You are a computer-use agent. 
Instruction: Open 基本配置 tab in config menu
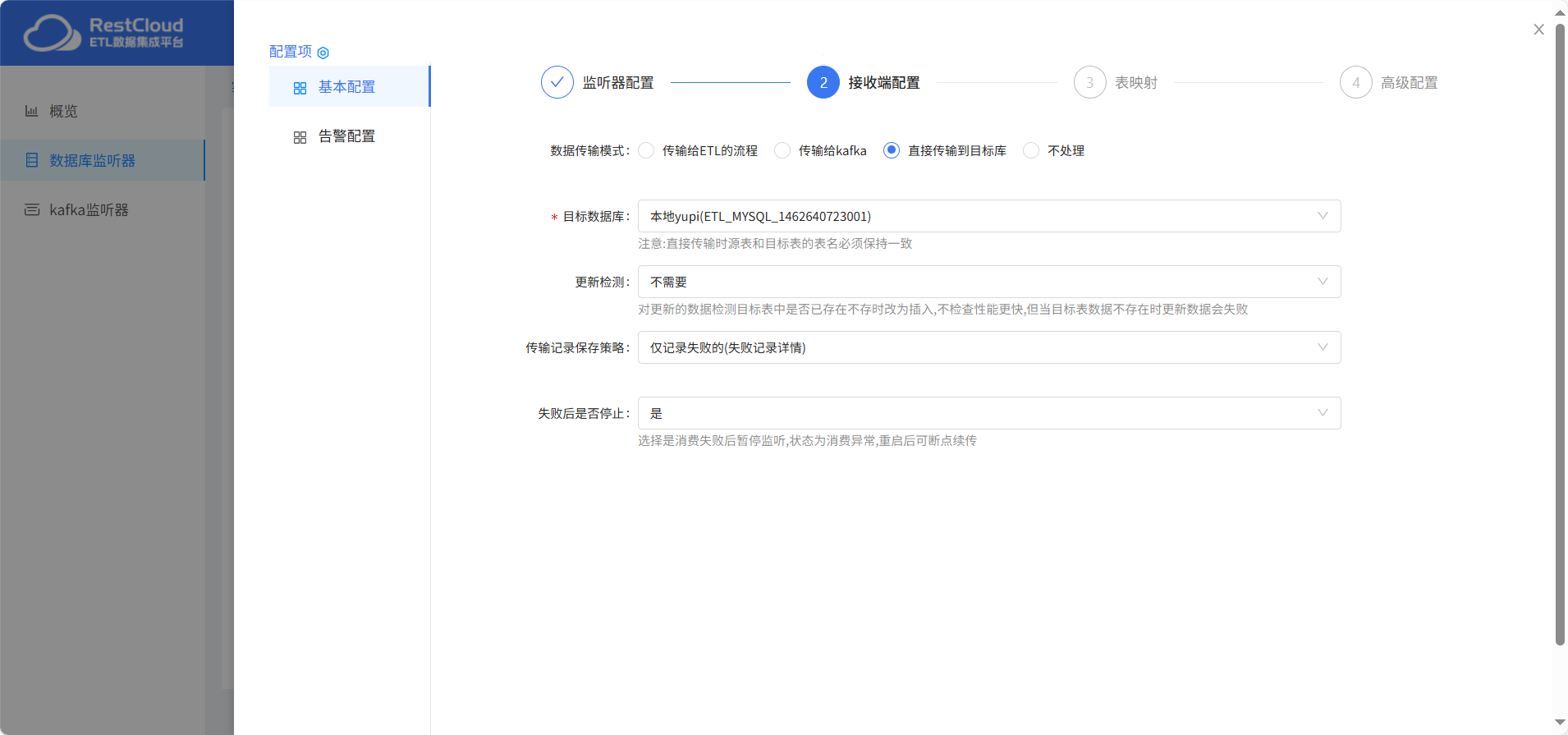pos(350,86)
